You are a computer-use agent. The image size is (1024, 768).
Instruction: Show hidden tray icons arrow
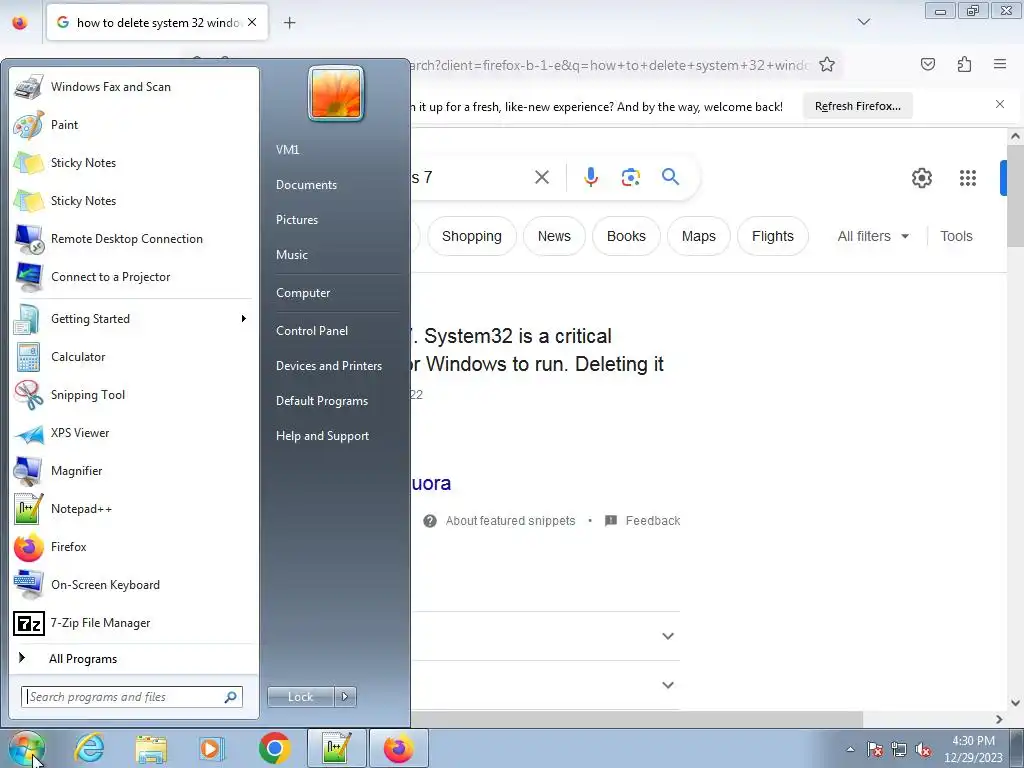pyautogui.click(x=850, y=749)
